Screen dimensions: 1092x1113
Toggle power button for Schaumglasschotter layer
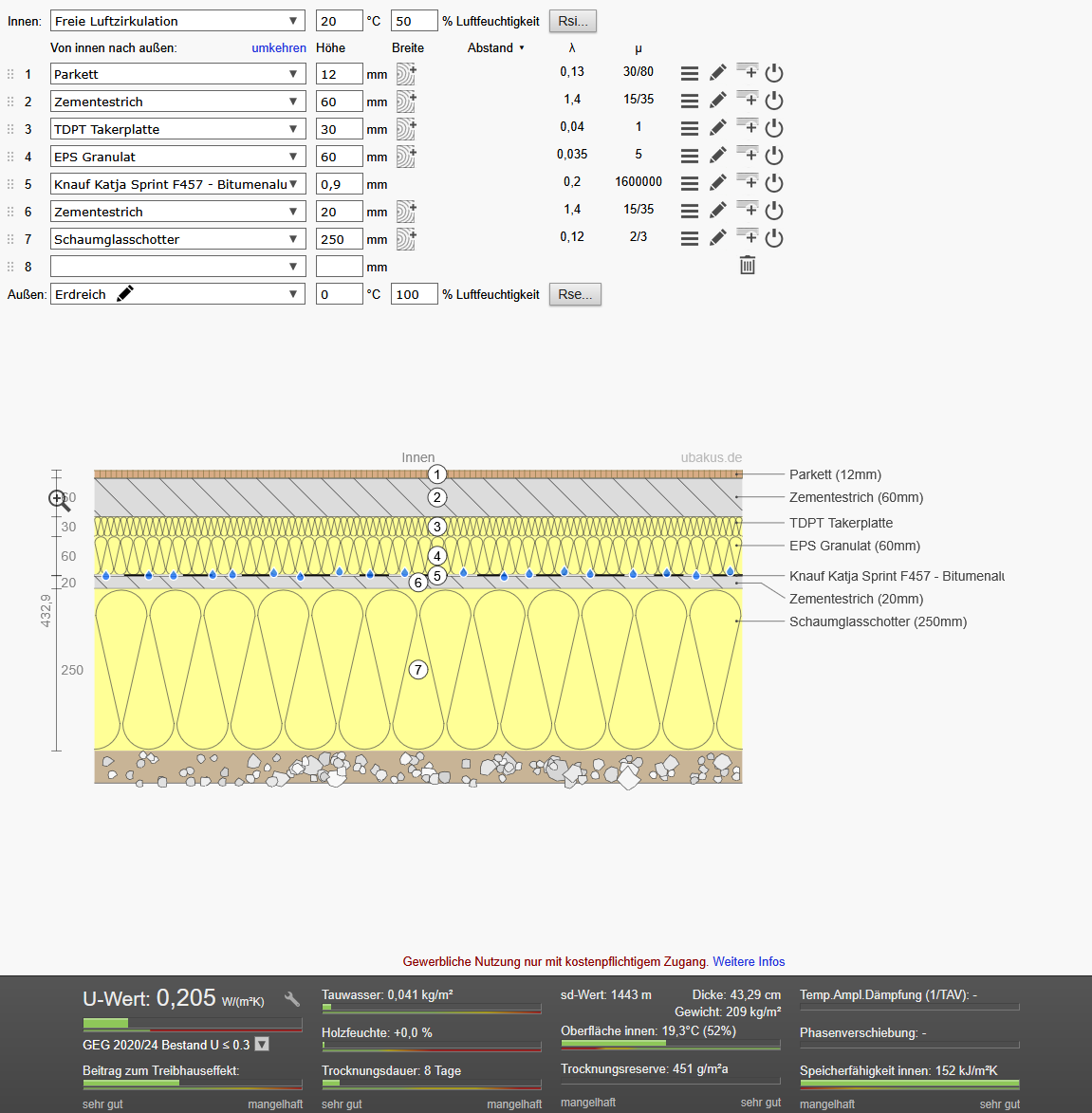click(774, 238)
